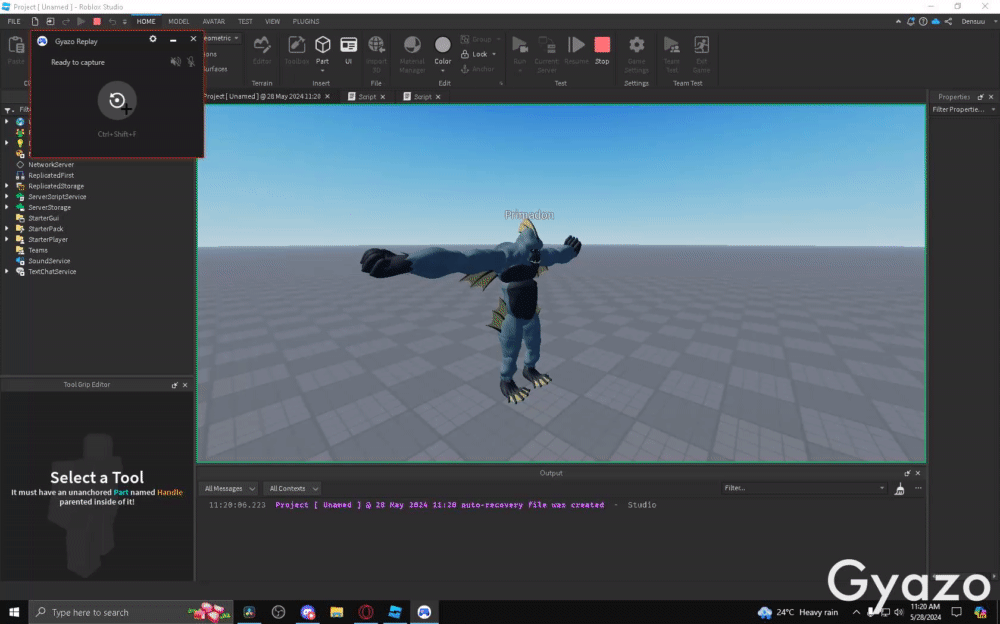The image size is (1000, 624).
Task: Open Output panel options (three dots)
Action: [x=918, y=488]
